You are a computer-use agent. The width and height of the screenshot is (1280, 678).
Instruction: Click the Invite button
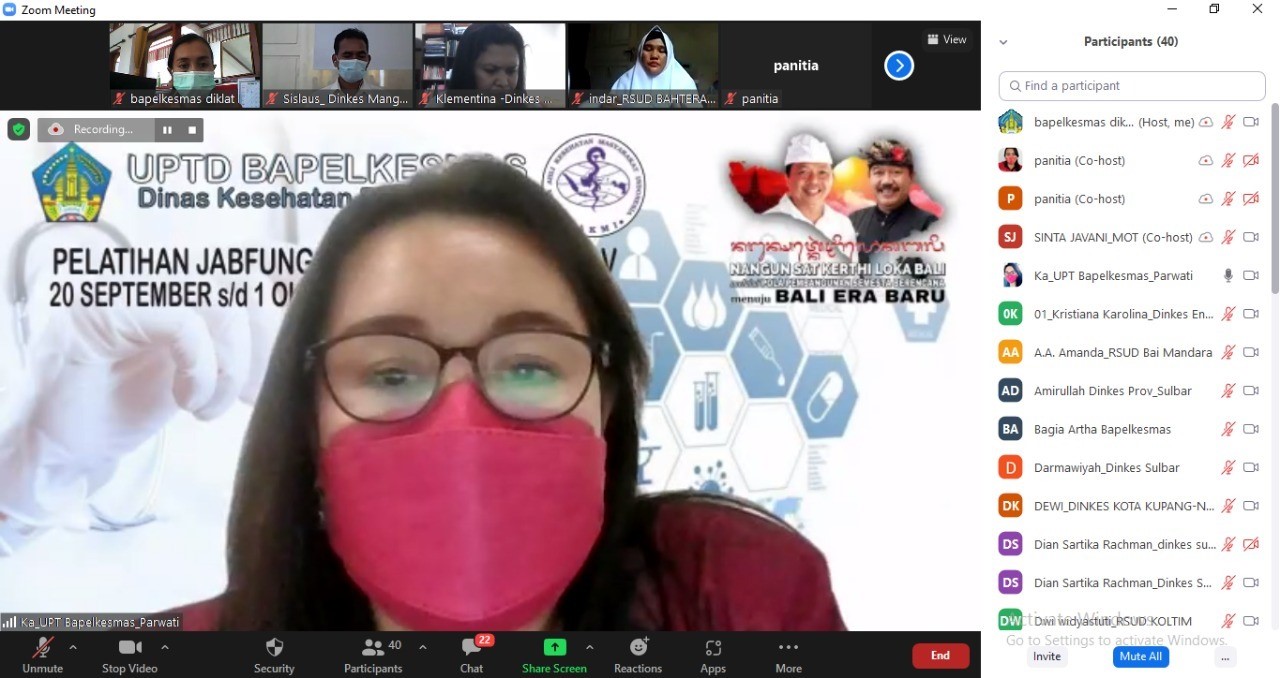pos(1047,657)
